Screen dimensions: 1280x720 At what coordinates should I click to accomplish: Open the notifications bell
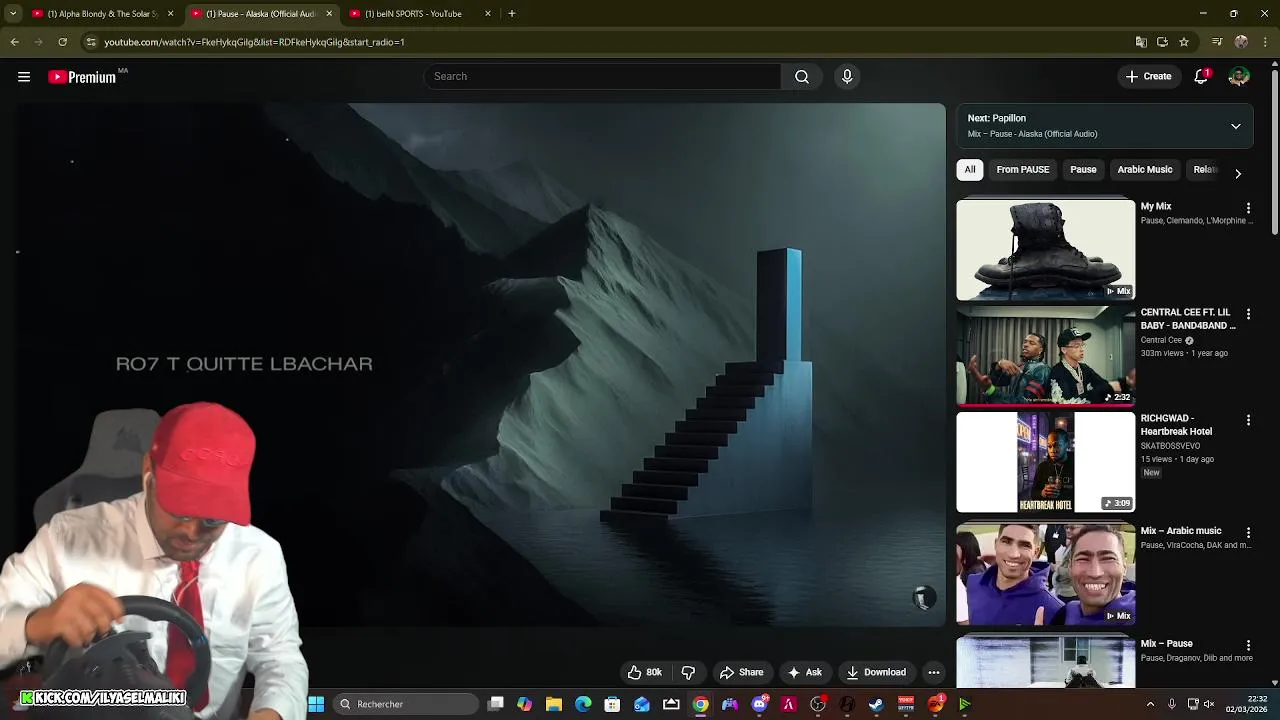coord(1201,77)
